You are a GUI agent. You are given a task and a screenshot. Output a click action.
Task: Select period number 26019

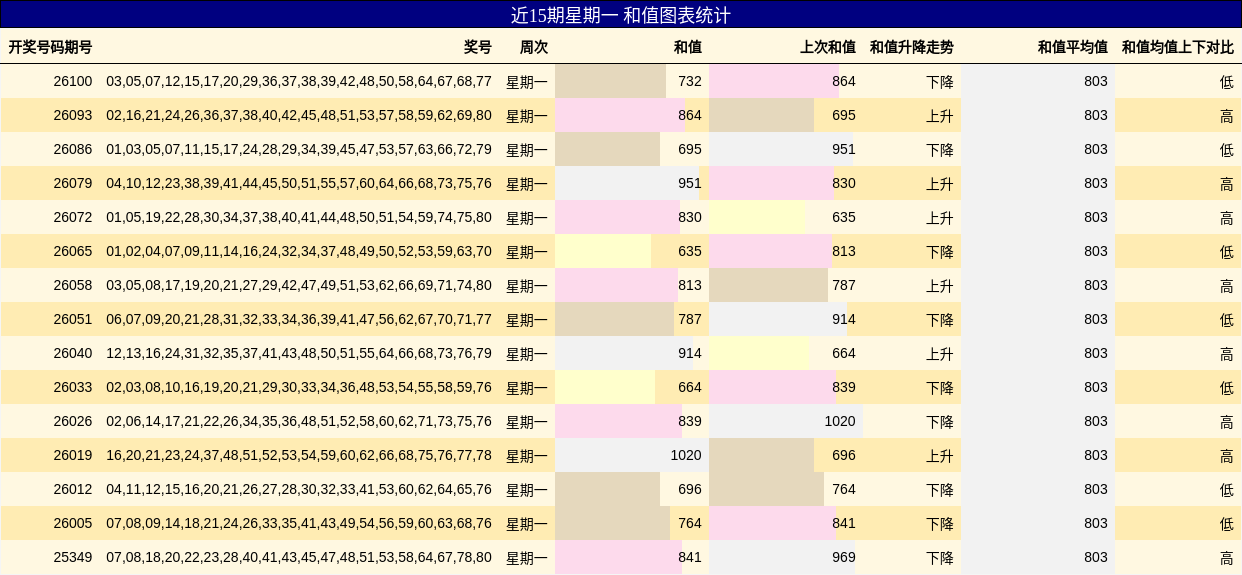[x=73, y=455]
